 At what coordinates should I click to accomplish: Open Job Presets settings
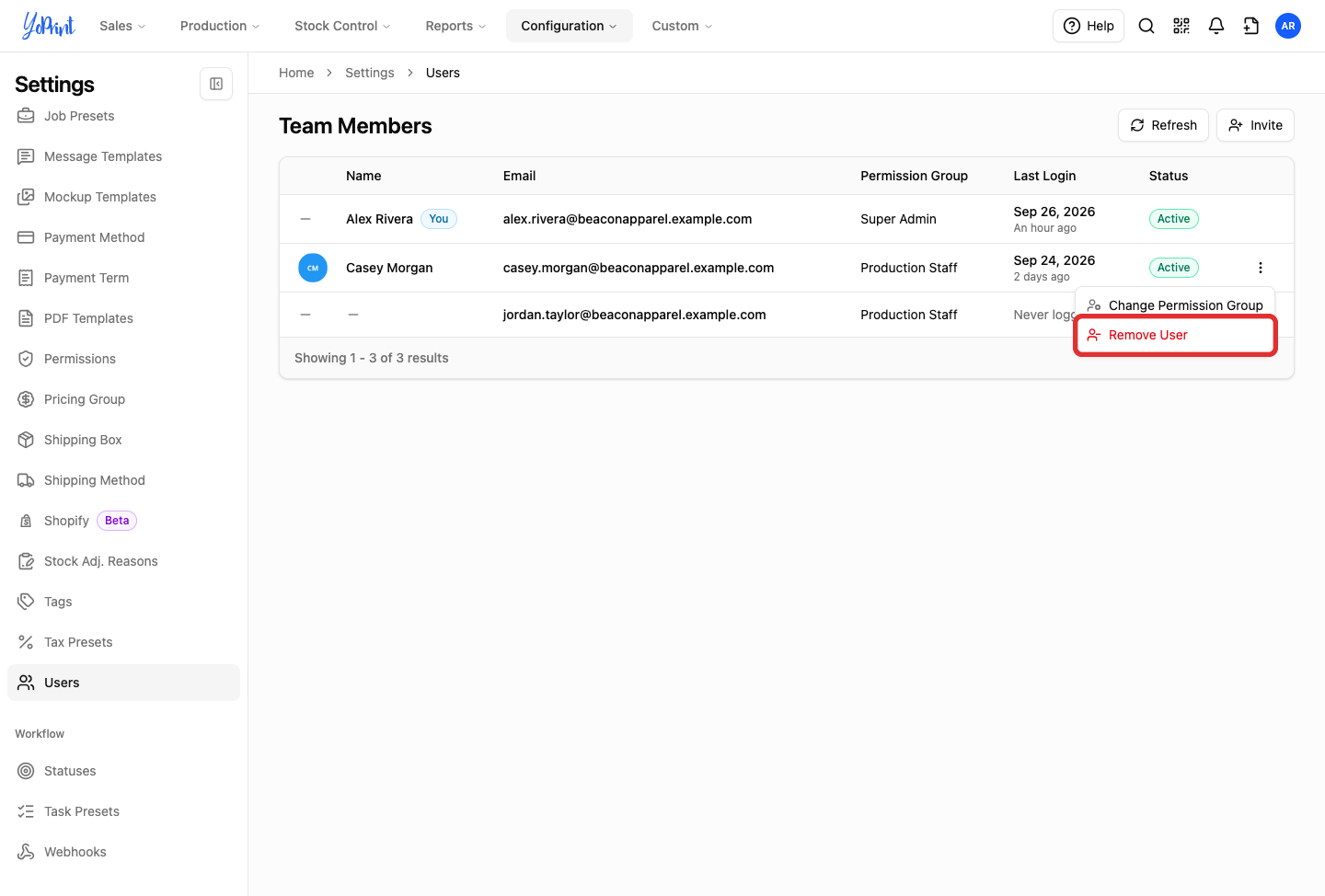coord(123,116)
